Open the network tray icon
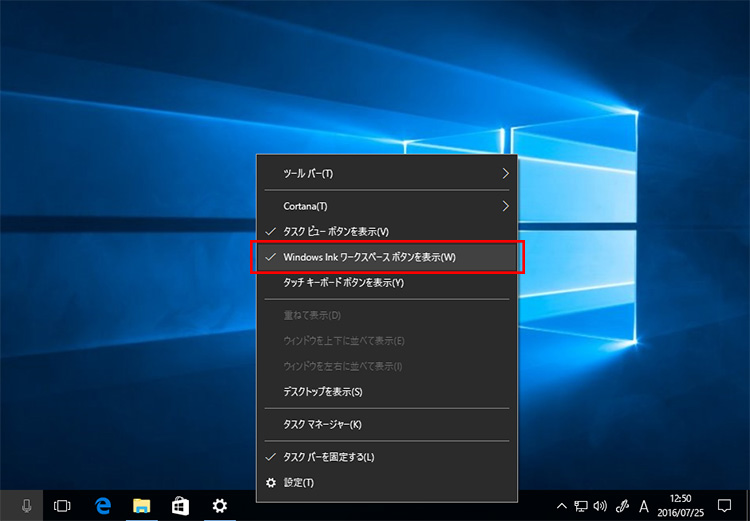This screenshot has height=521, width=750. 581,506
